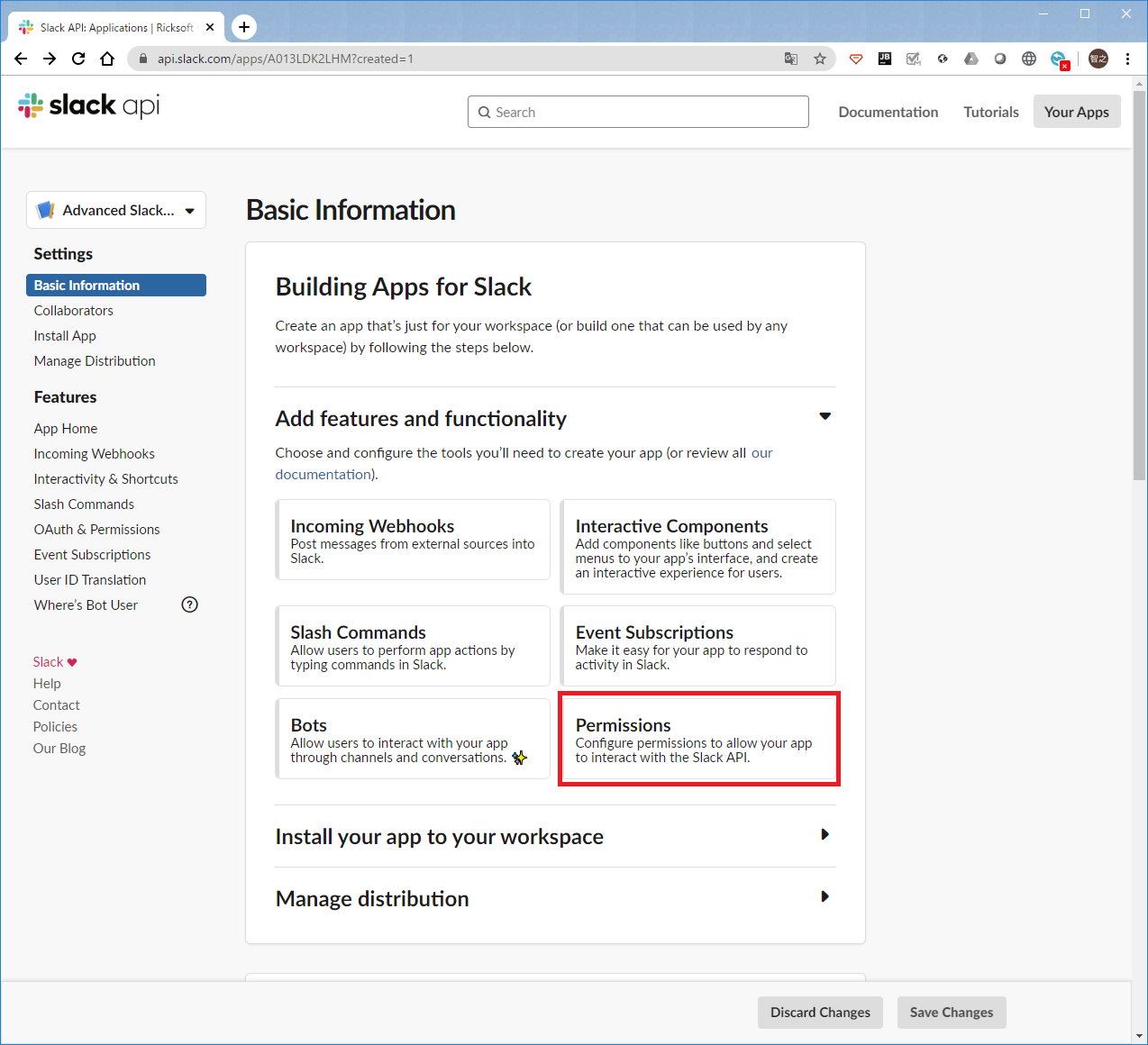Click the gray circle extension icon
This screenshot has width=1148, height=1045.
[x=1000, y=59]
